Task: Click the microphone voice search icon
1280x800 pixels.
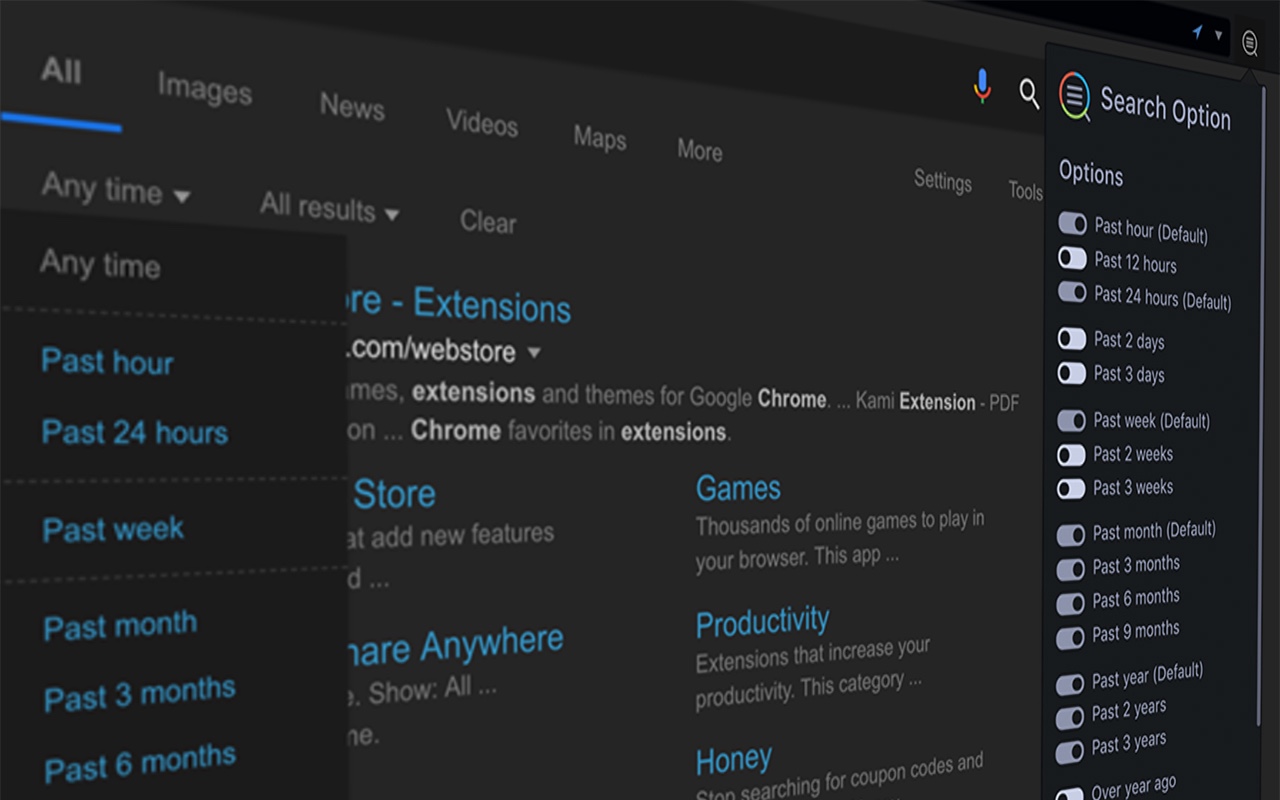Action: (x=982, y=86)
